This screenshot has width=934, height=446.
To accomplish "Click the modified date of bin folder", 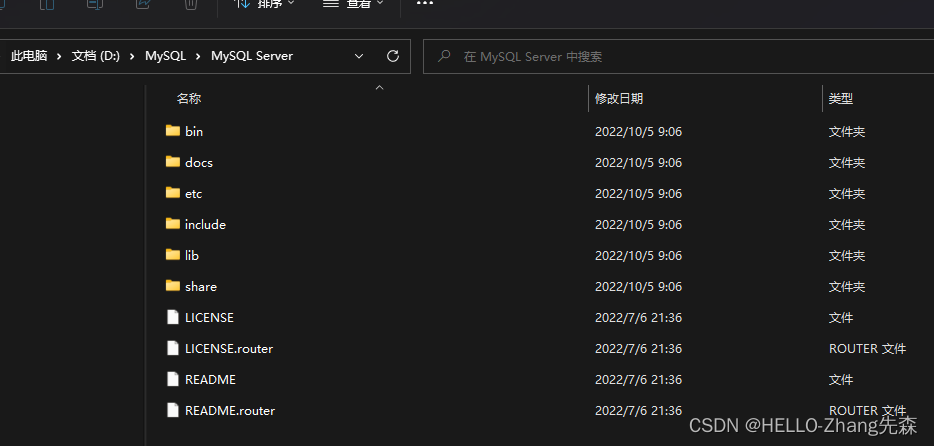I will point(639,132).
